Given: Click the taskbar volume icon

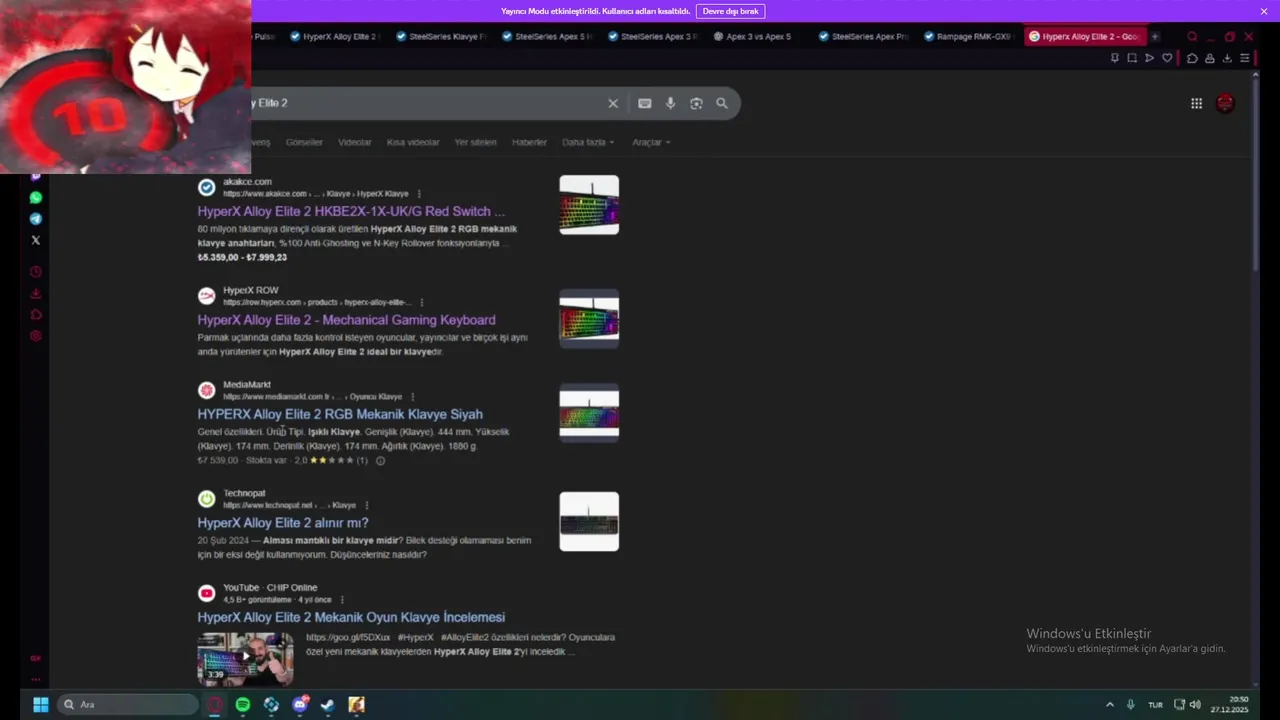Looking at the screenshot, I should click(x=1195, y=705).
